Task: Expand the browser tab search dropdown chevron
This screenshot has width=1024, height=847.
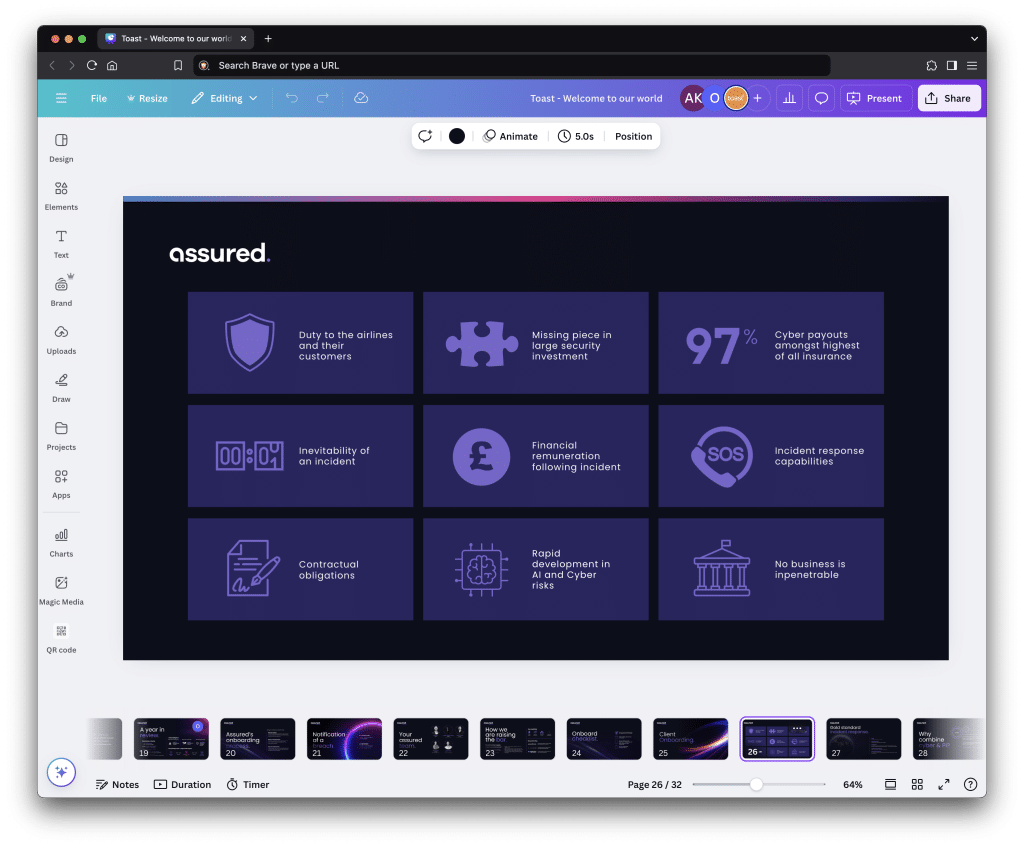Action: (x=974, y=38)
